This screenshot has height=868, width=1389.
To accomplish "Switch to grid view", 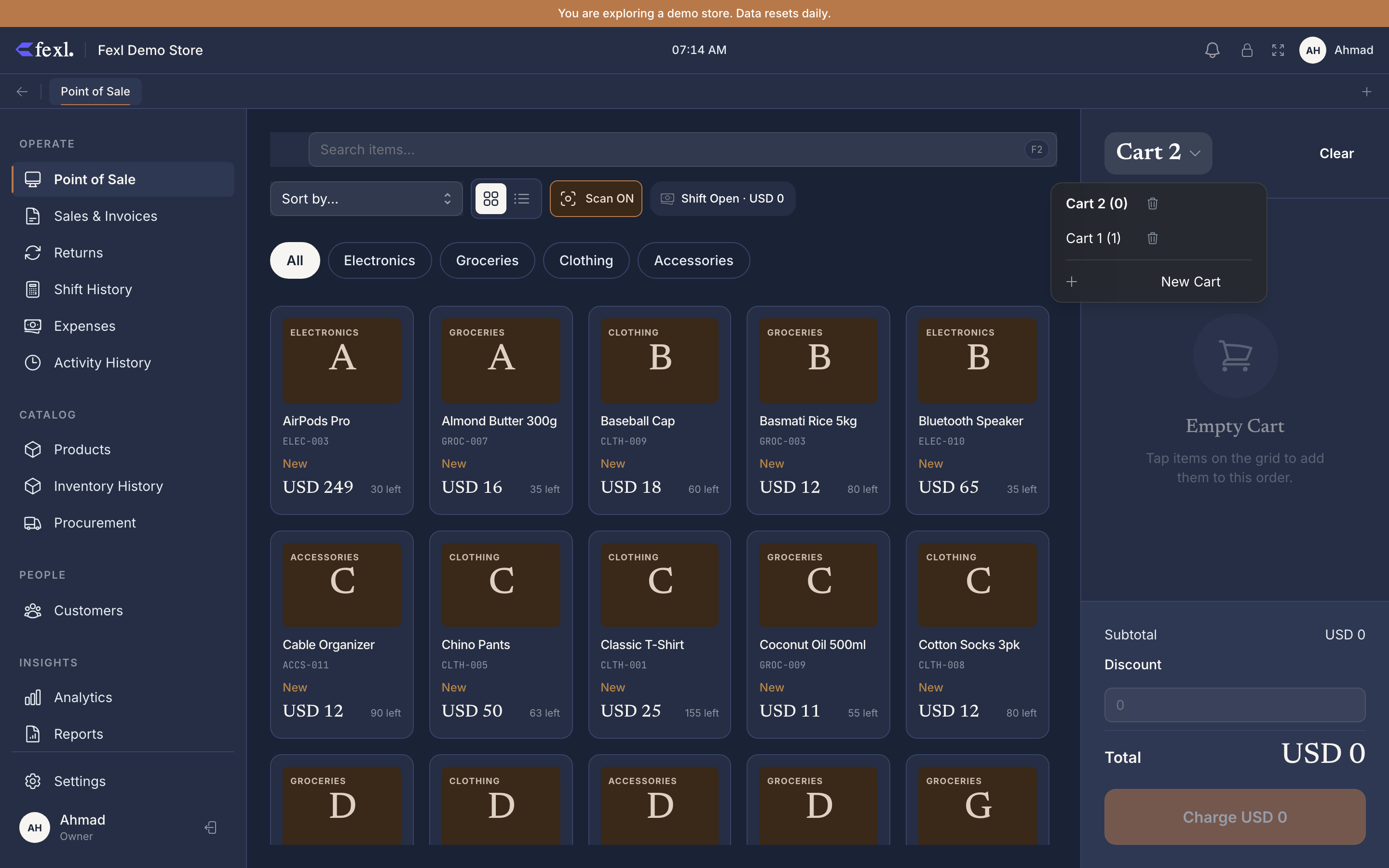I will pos(491,199).
